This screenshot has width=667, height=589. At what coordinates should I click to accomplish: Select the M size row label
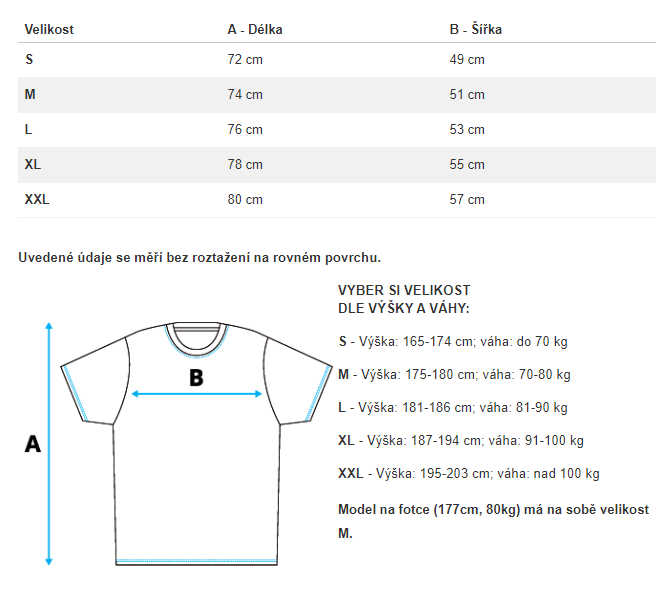30,94
